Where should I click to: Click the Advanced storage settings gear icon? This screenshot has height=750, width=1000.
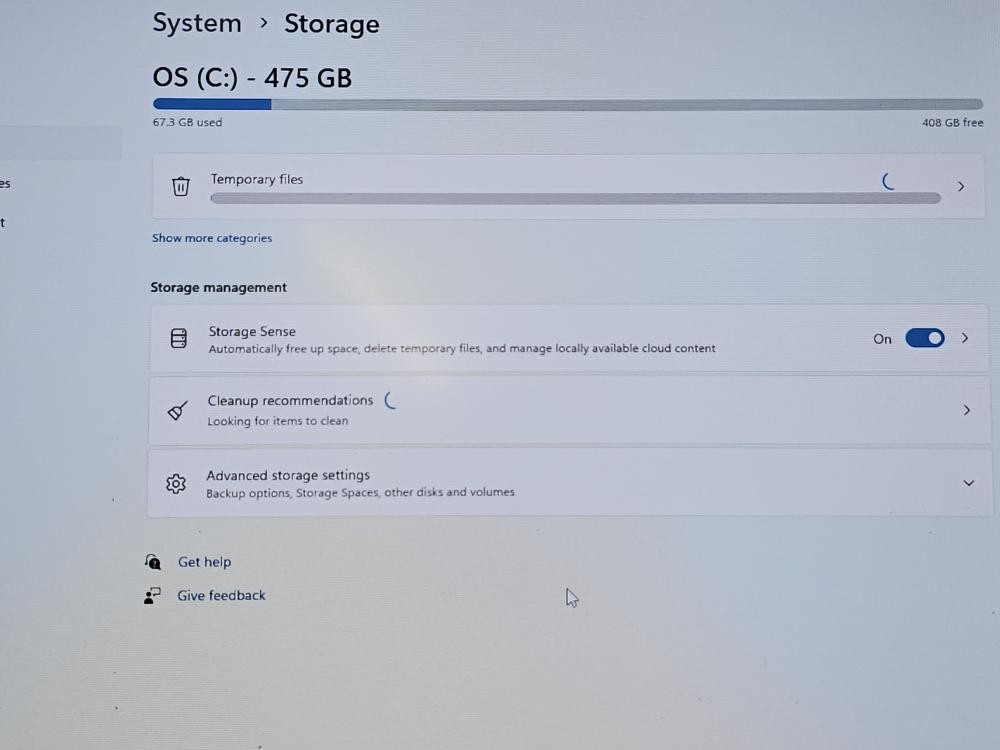pyautogui.click(x=176, y=483)
